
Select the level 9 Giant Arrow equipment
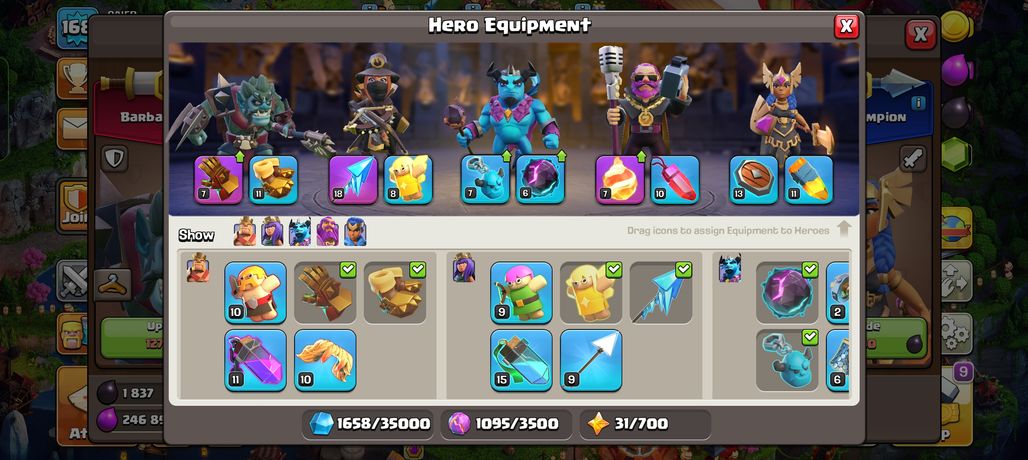click(x=591, y=360)
